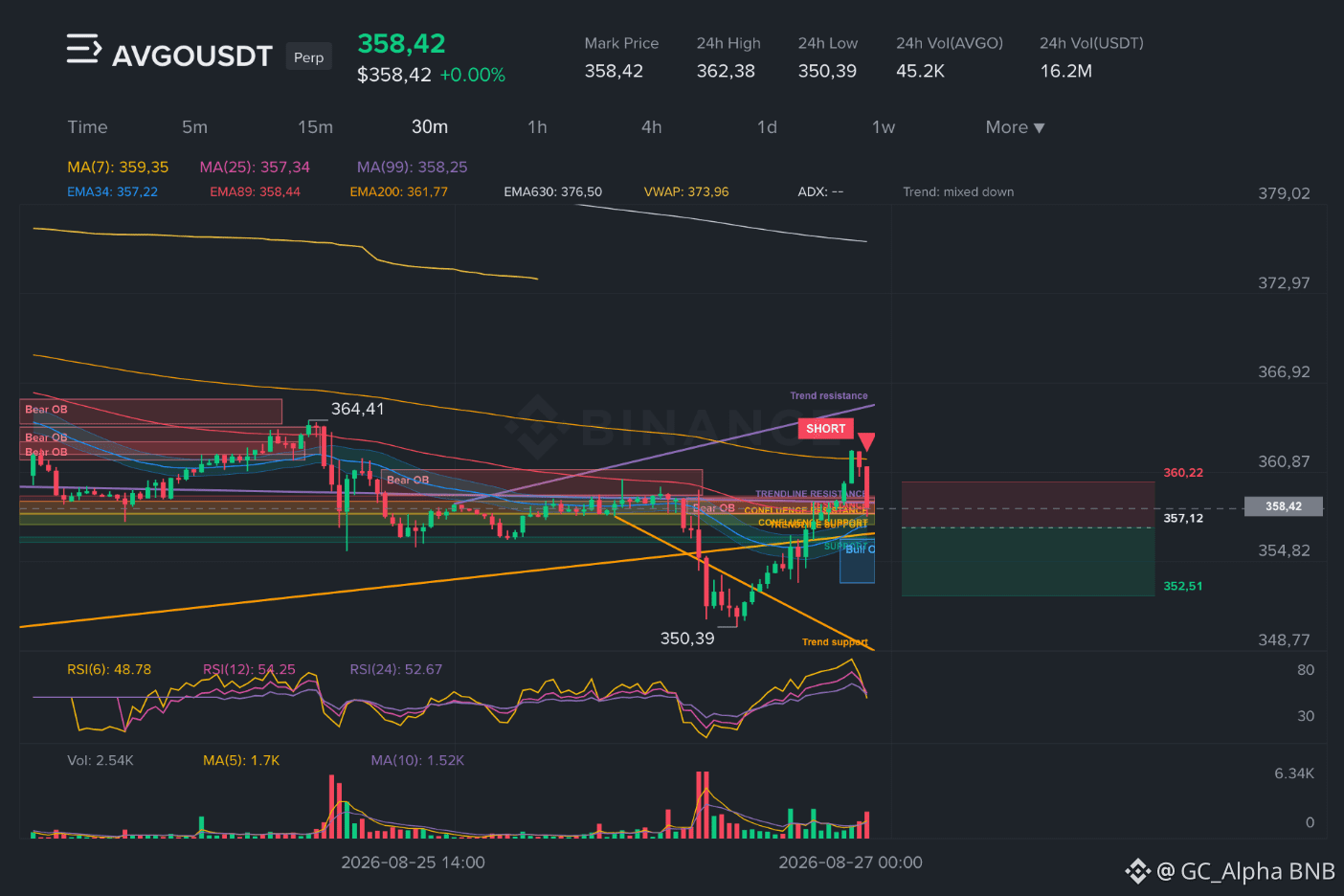Click the 2026-08-25 14:00 time axis label
This screenshot has height=896, width=1344.
click(413, 862)
